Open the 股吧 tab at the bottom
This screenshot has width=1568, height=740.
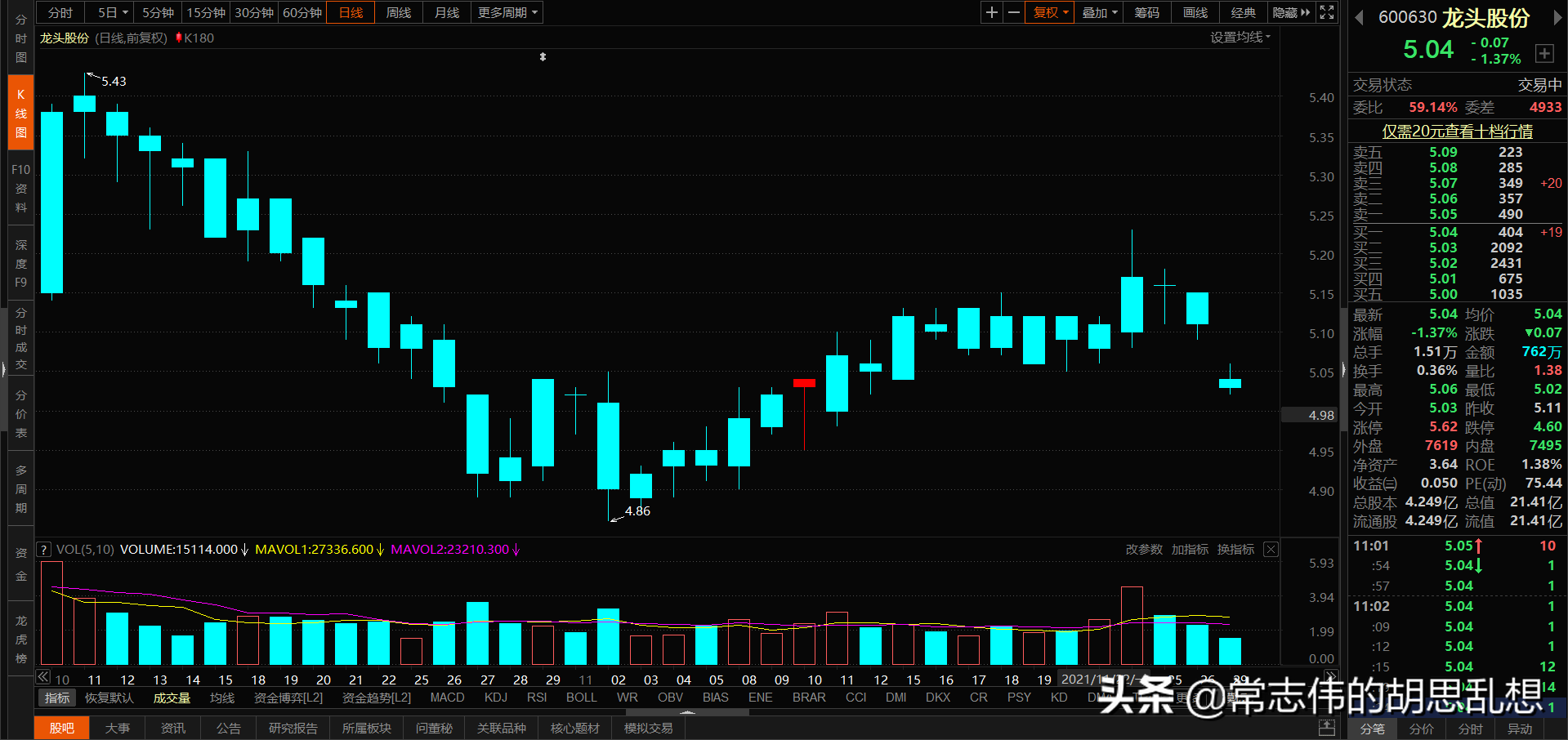point(61,727)
